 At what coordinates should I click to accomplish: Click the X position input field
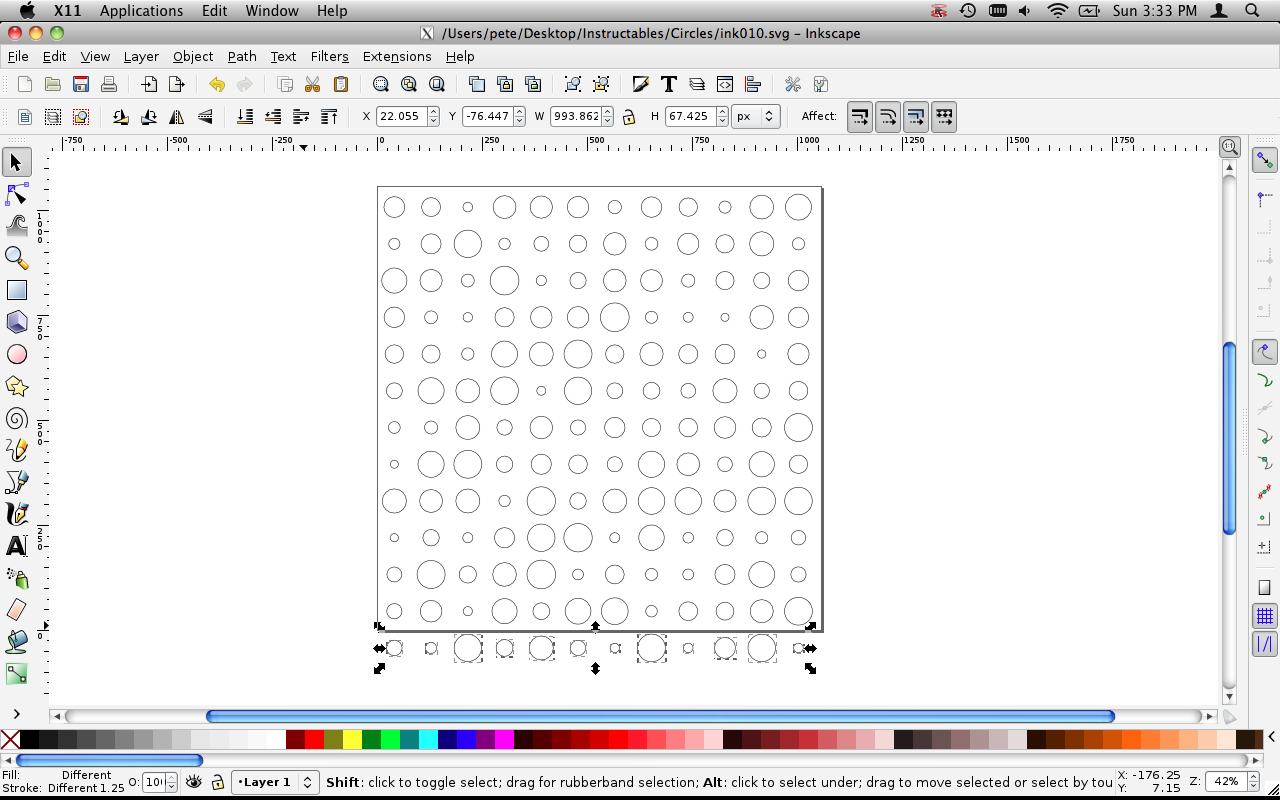pyautogui.click(x=402, y=116)
